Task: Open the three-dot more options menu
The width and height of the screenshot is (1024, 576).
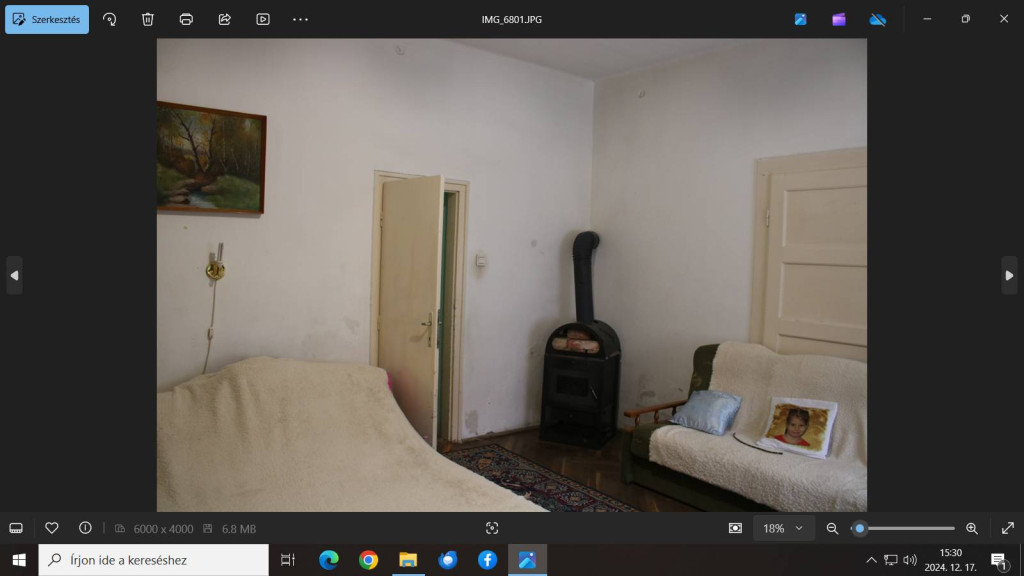Action: pos(300,19)
